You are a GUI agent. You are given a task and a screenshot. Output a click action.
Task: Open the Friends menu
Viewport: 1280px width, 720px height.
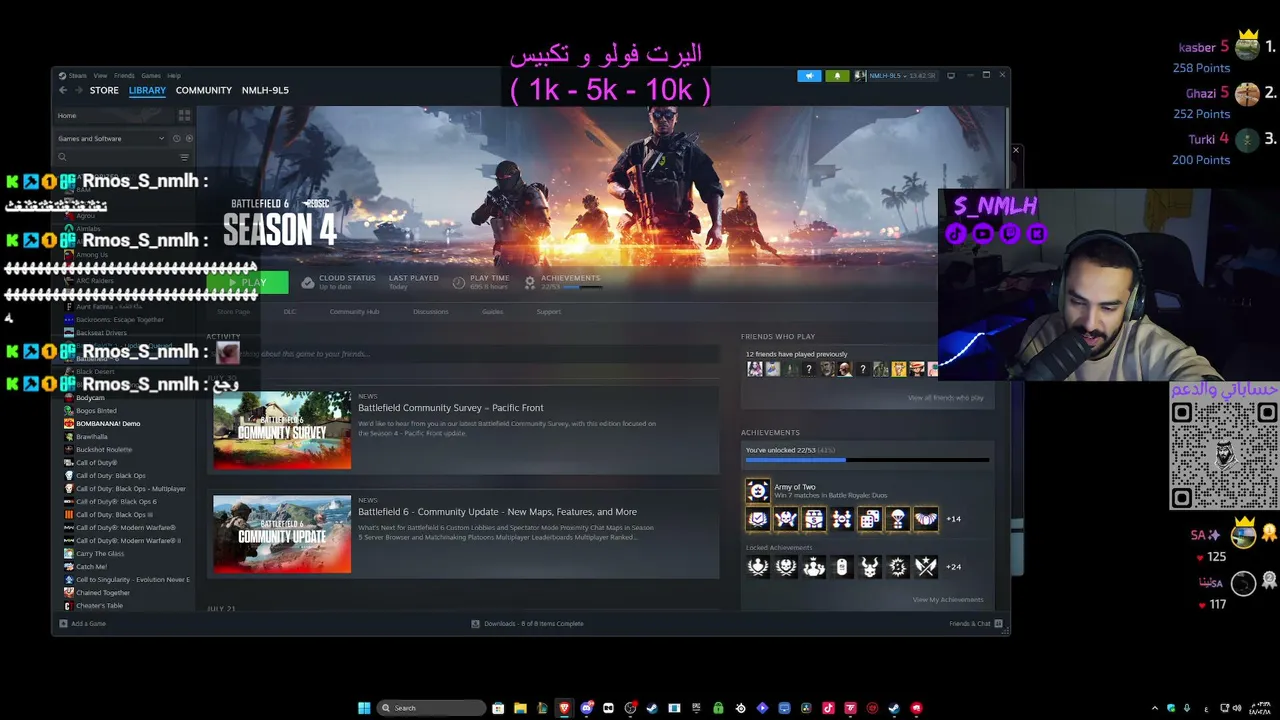124,76
